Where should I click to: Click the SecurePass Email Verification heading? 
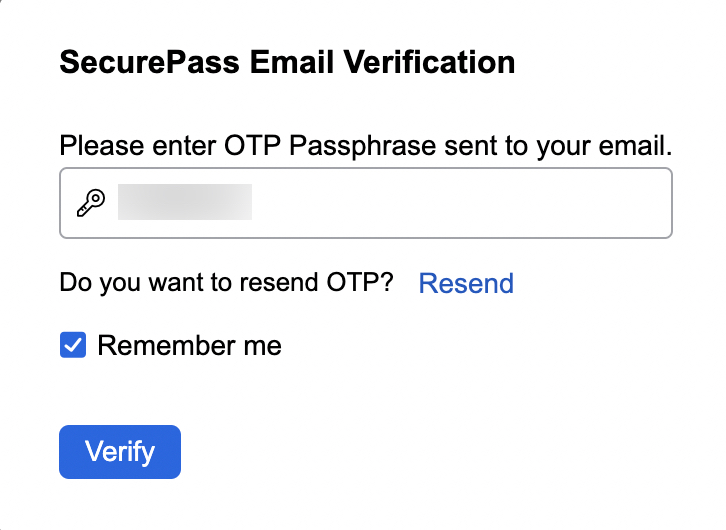coord(287,63)
